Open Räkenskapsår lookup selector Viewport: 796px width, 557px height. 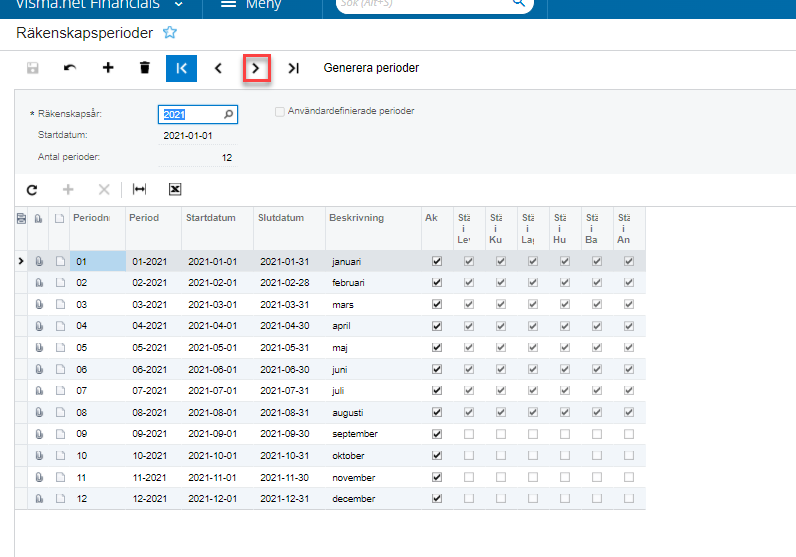click(x=229, y=114)
